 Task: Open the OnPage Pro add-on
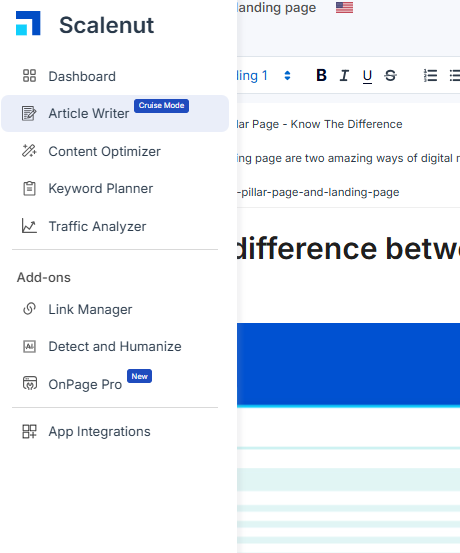tap(115, 384)
